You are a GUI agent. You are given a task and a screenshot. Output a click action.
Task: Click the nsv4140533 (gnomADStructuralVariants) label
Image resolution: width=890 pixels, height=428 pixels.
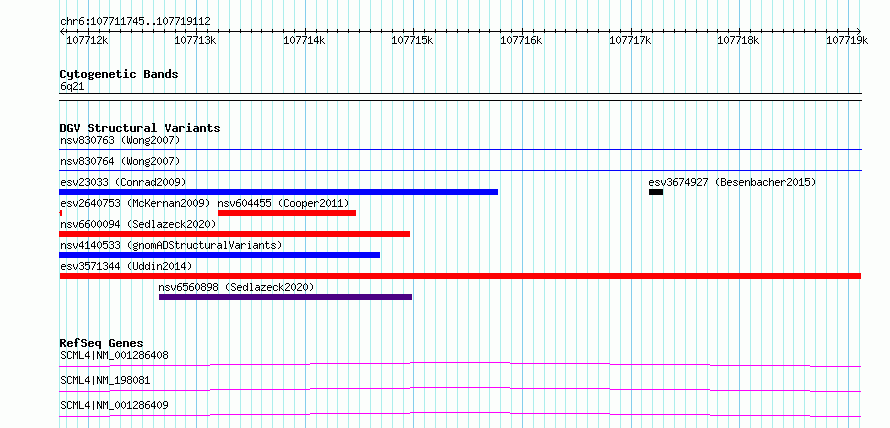(171, 245)
